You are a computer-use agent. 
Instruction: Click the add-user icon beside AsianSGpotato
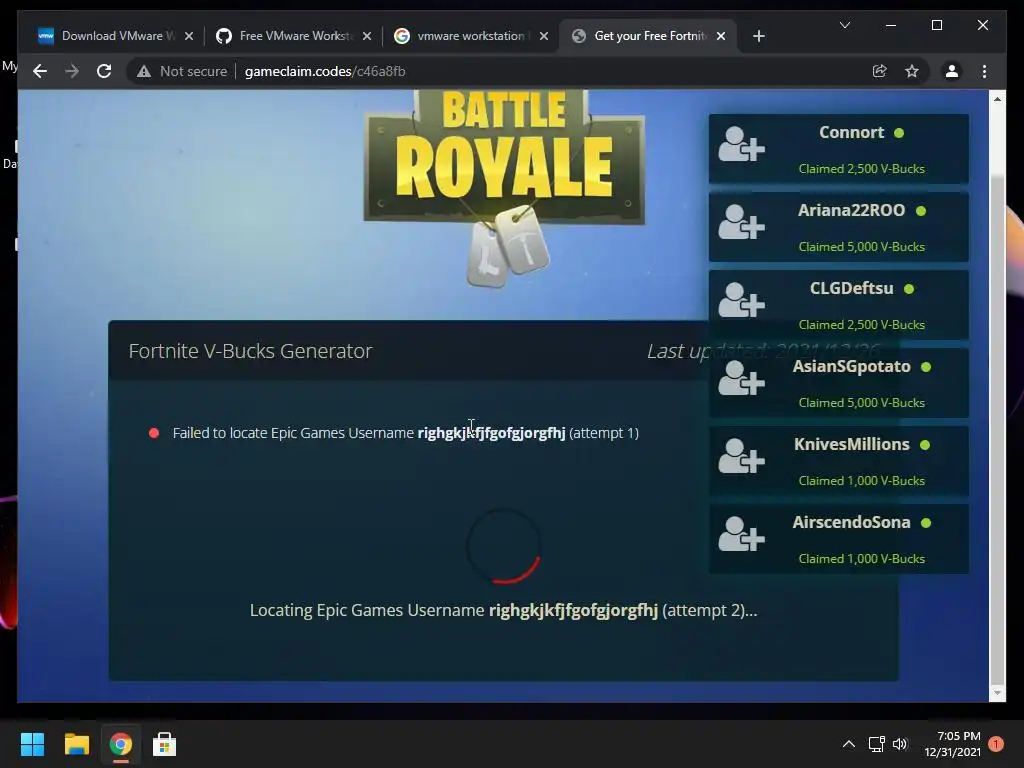(x=741, y=378)
